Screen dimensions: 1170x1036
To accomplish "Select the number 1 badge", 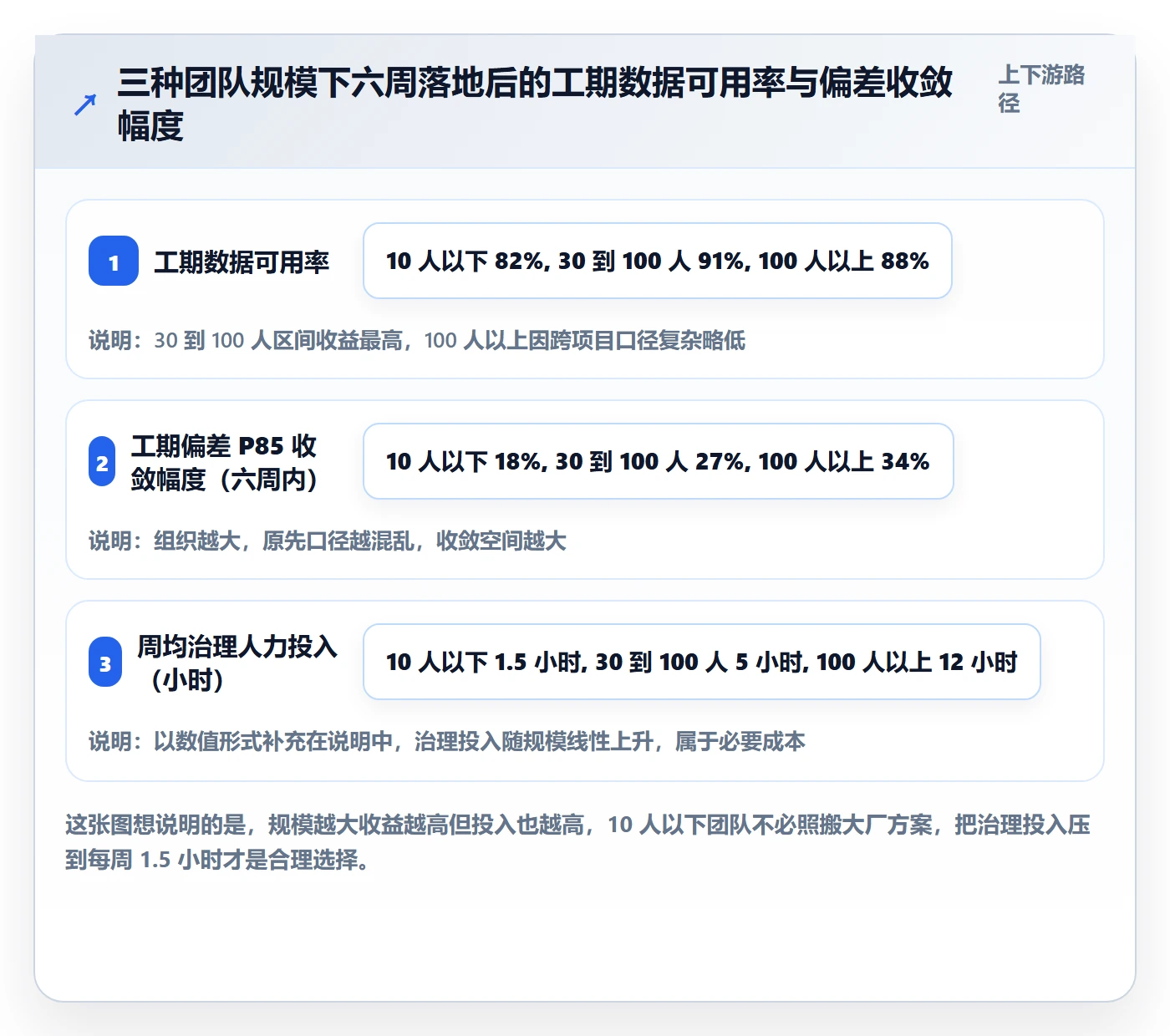I will coord(114,261).
